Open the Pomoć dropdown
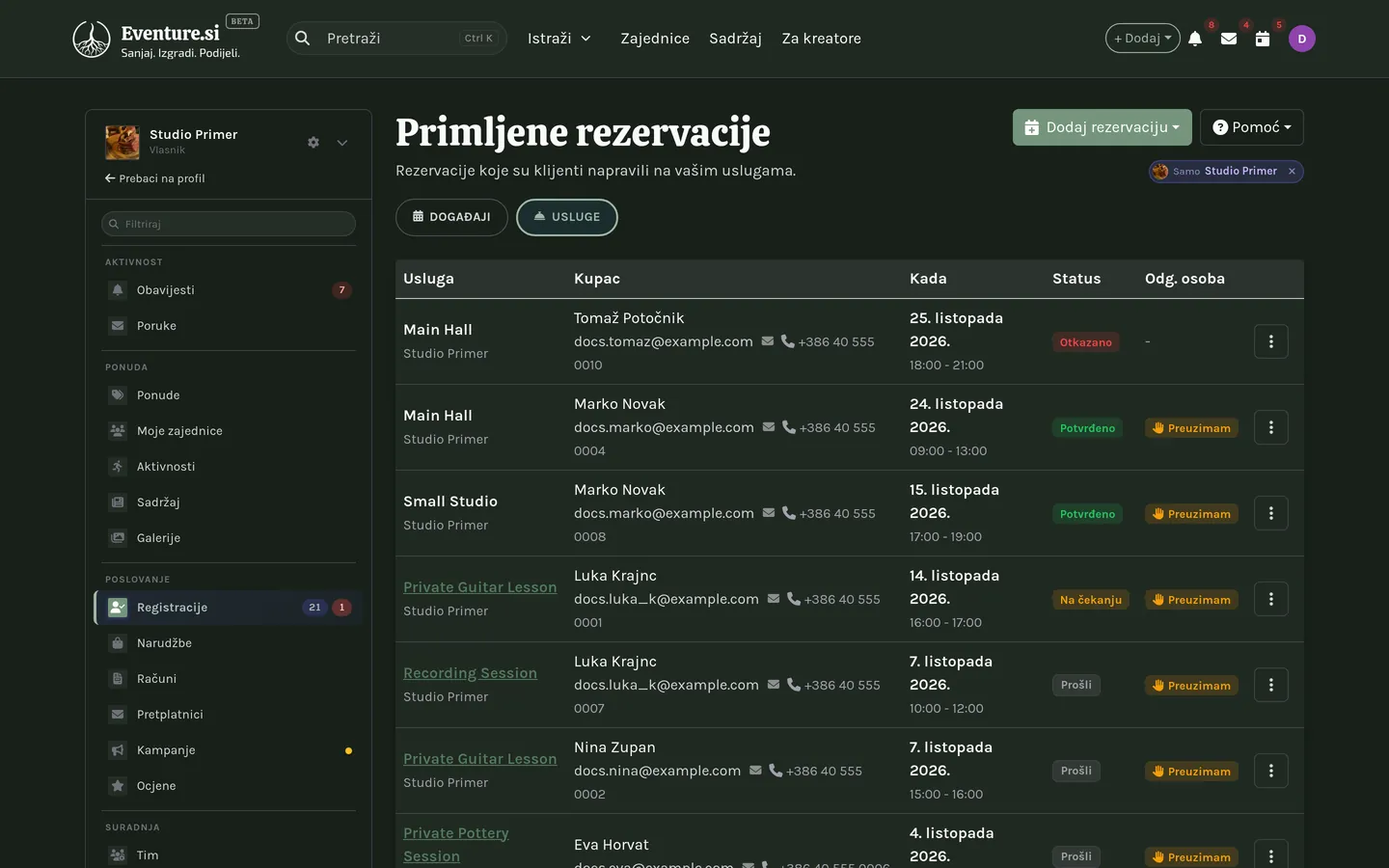Image resolution: width=1389 pixels, height=868 pixels. (x=1252, y=127)
